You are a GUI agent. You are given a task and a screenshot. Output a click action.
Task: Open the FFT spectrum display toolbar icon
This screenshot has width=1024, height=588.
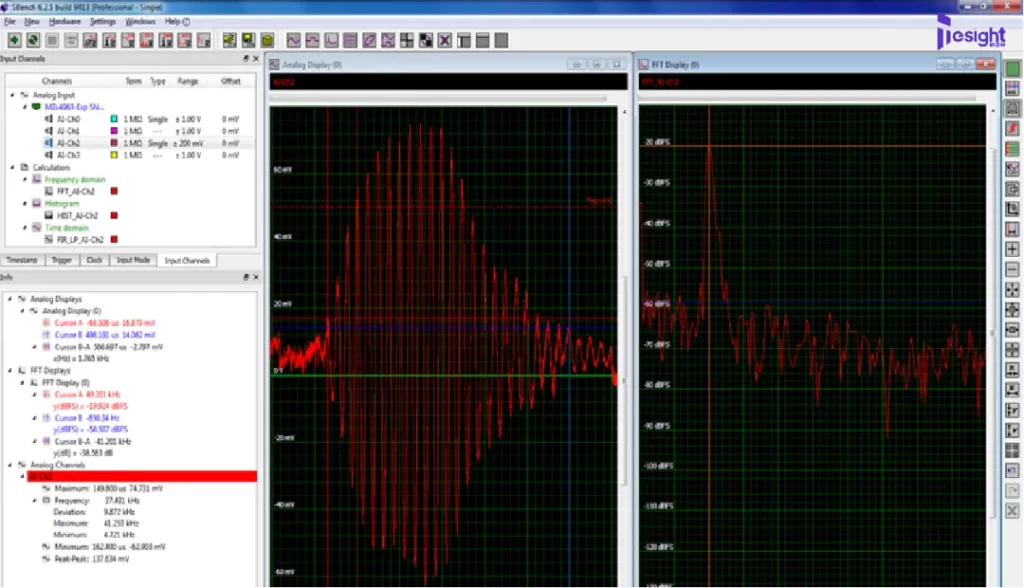[x=331, y=41]
